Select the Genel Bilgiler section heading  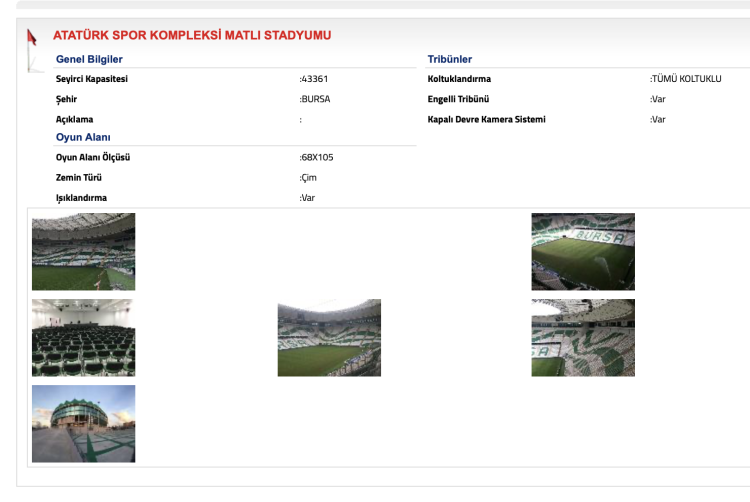(89, 60)
